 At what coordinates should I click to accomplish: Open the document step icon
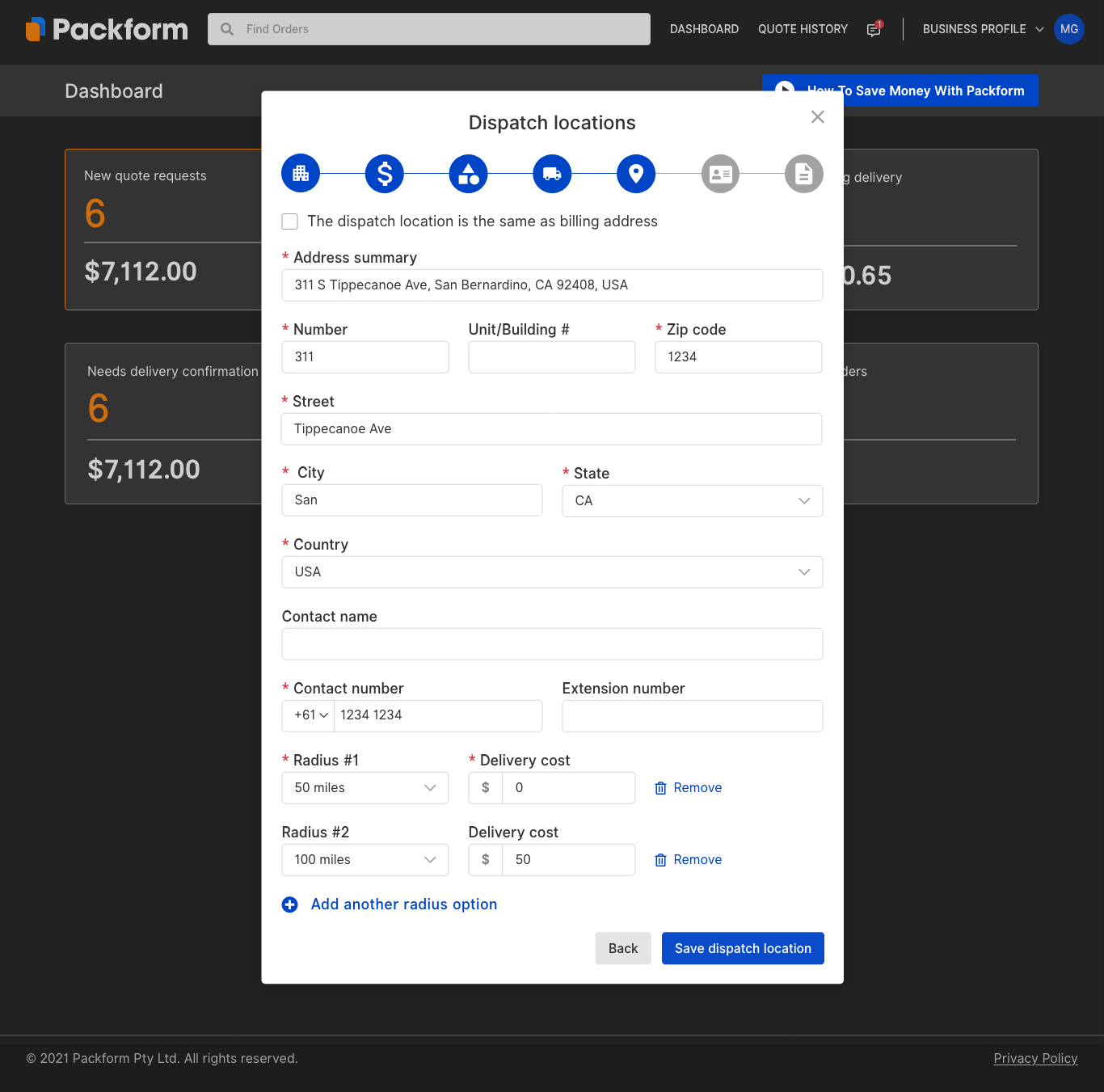click(x=803, y=174)
